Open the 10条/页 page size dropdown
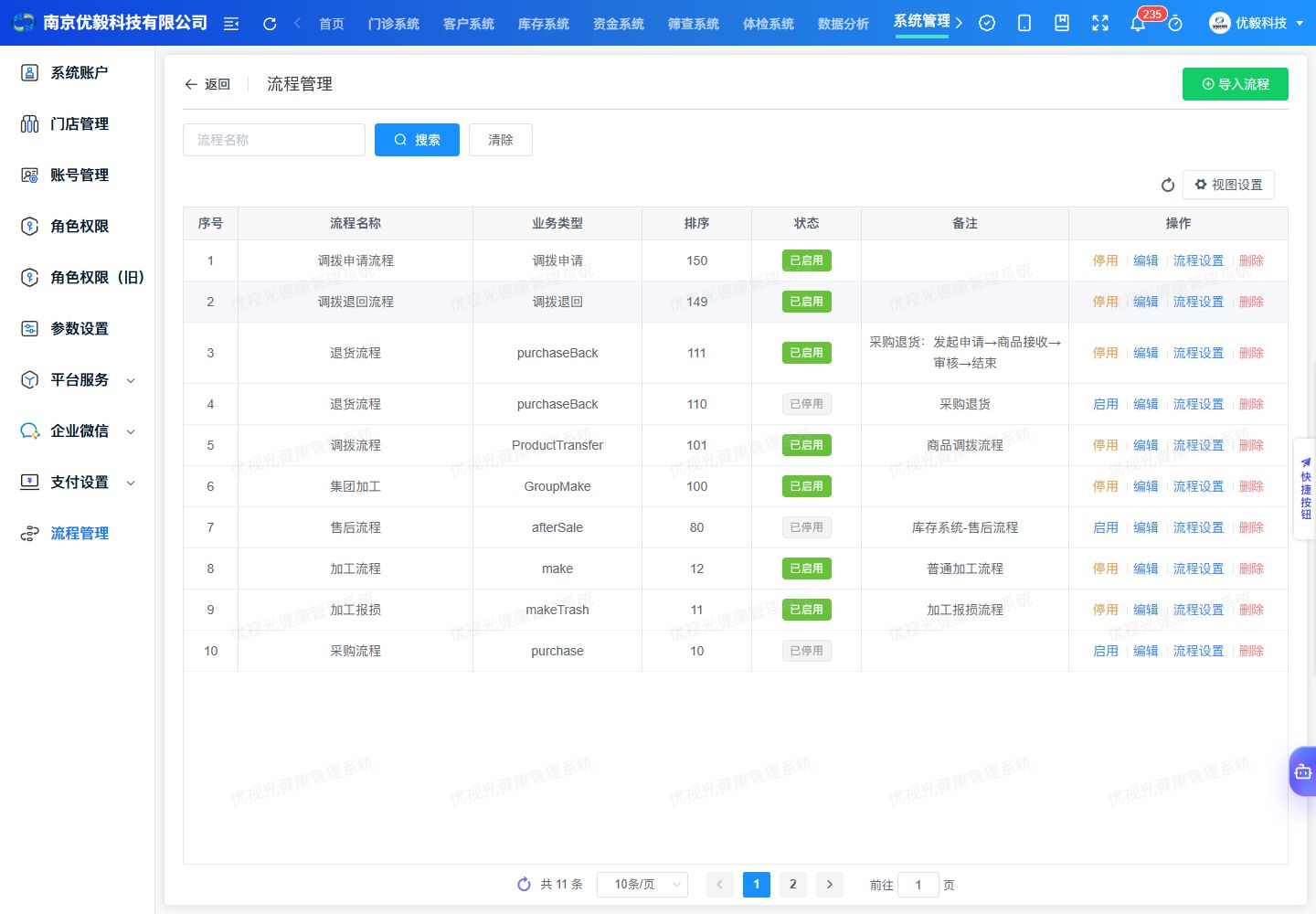1316x914 pixels. tap(642, 885)
